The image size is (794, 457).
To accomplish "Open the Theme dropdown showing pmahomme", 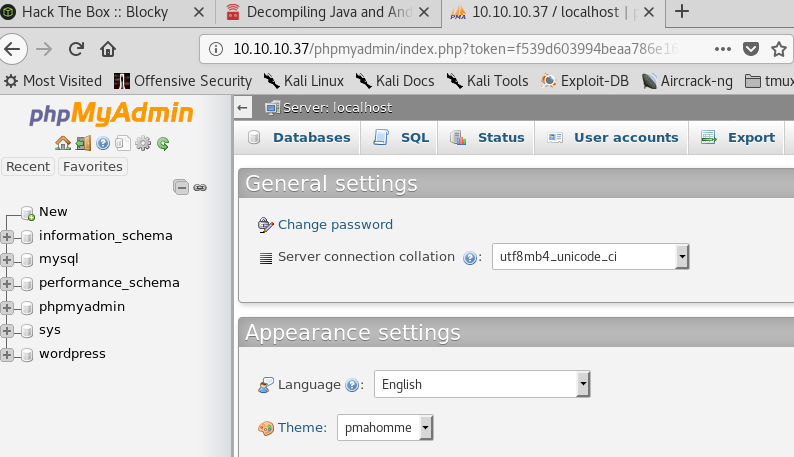I will point(386,428).
